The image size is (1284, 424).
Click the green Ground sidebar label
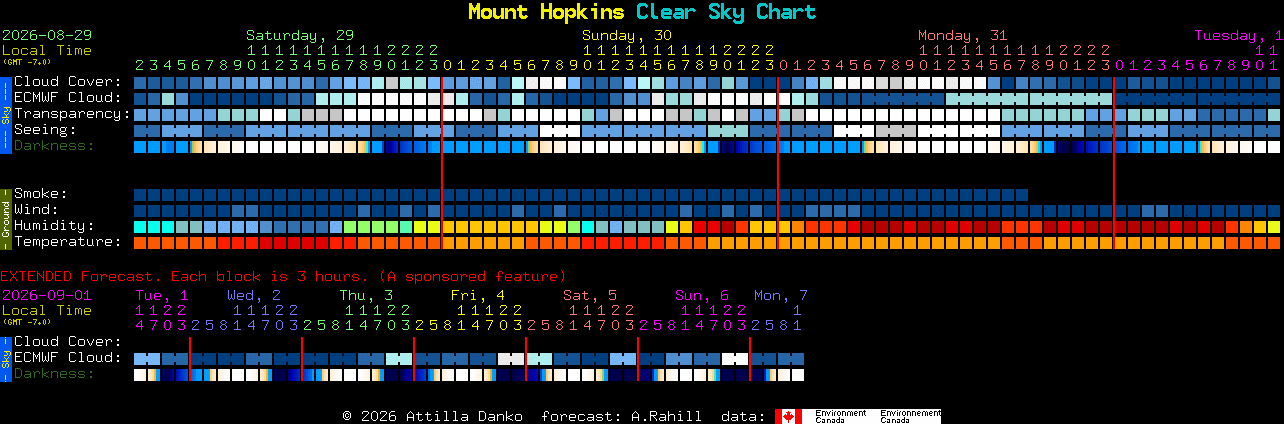5,217
